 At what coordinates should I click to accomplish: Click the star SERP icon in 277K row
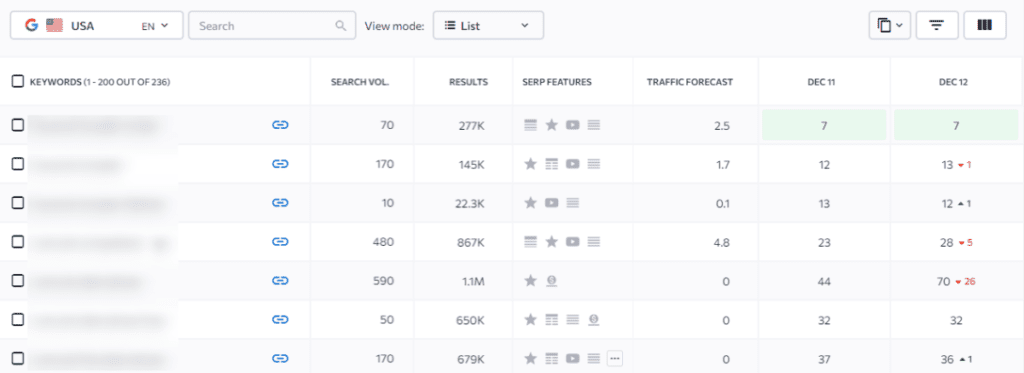[552, 125]
